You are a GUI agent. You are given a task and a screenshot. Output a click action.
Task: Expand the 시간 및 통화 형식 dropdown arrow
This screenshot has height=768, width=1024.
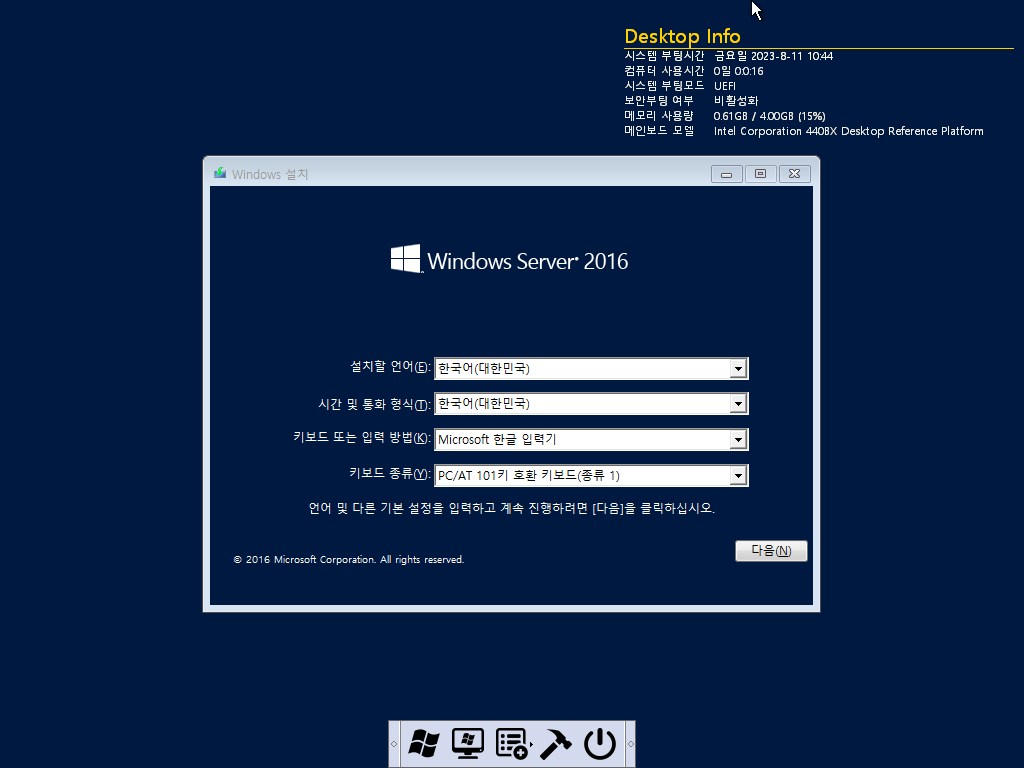coord(738,404)
